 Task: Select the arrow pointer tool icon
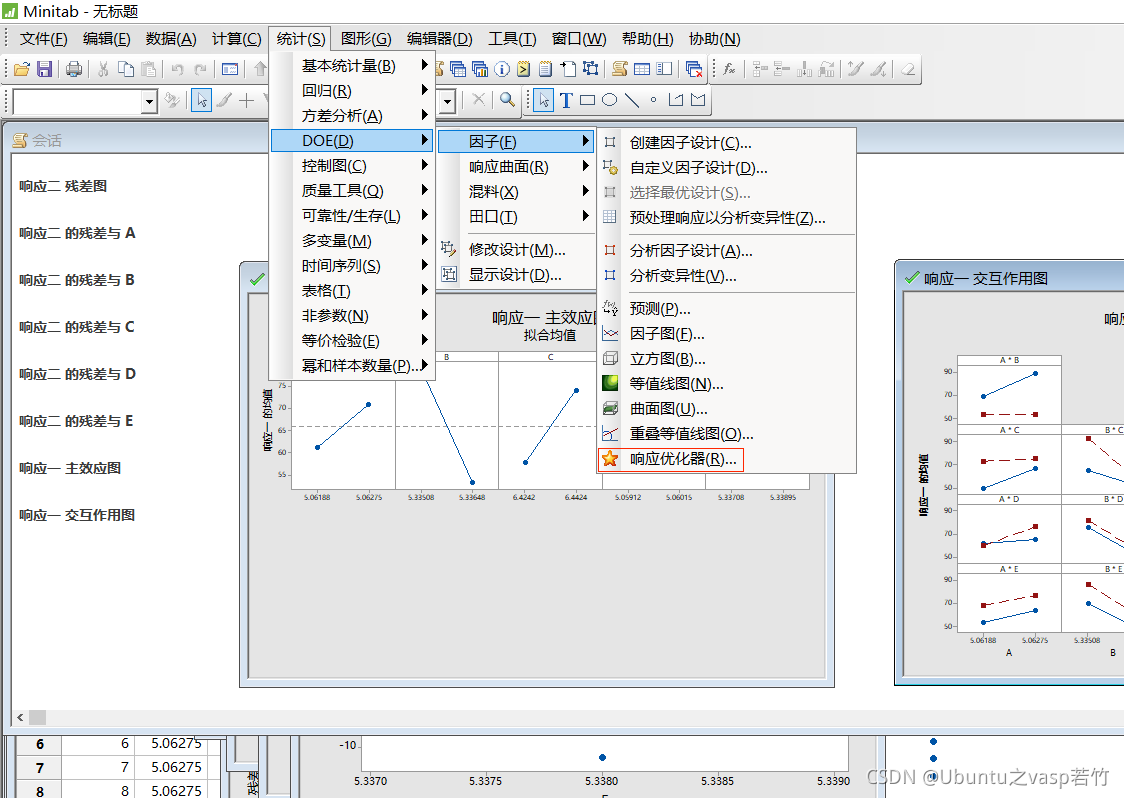coord(202,100)
